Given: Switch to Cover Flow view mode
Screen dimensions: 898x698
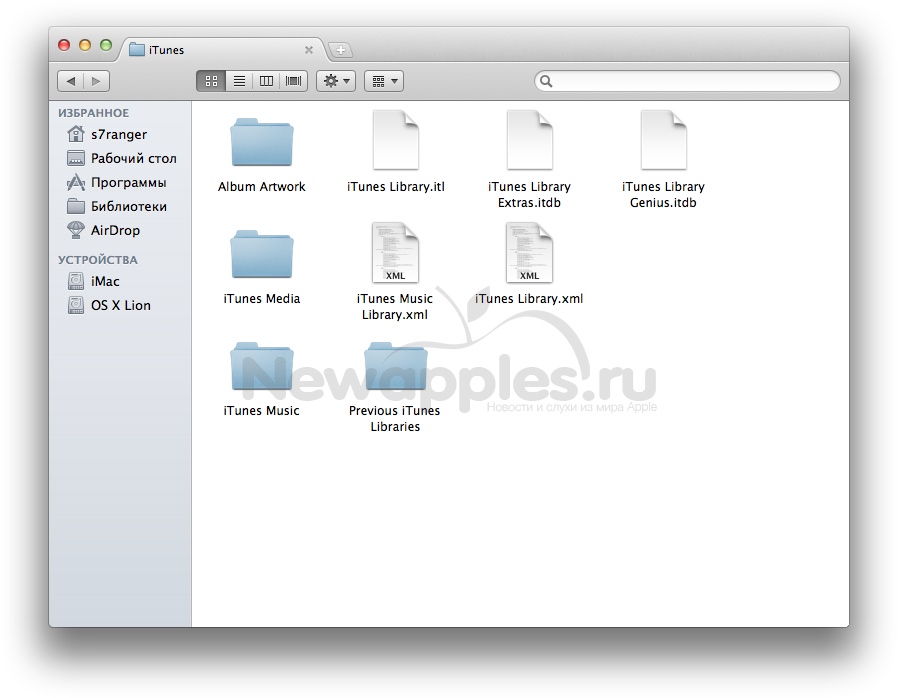Looking at the screenshot, I should tap(294, 81).
